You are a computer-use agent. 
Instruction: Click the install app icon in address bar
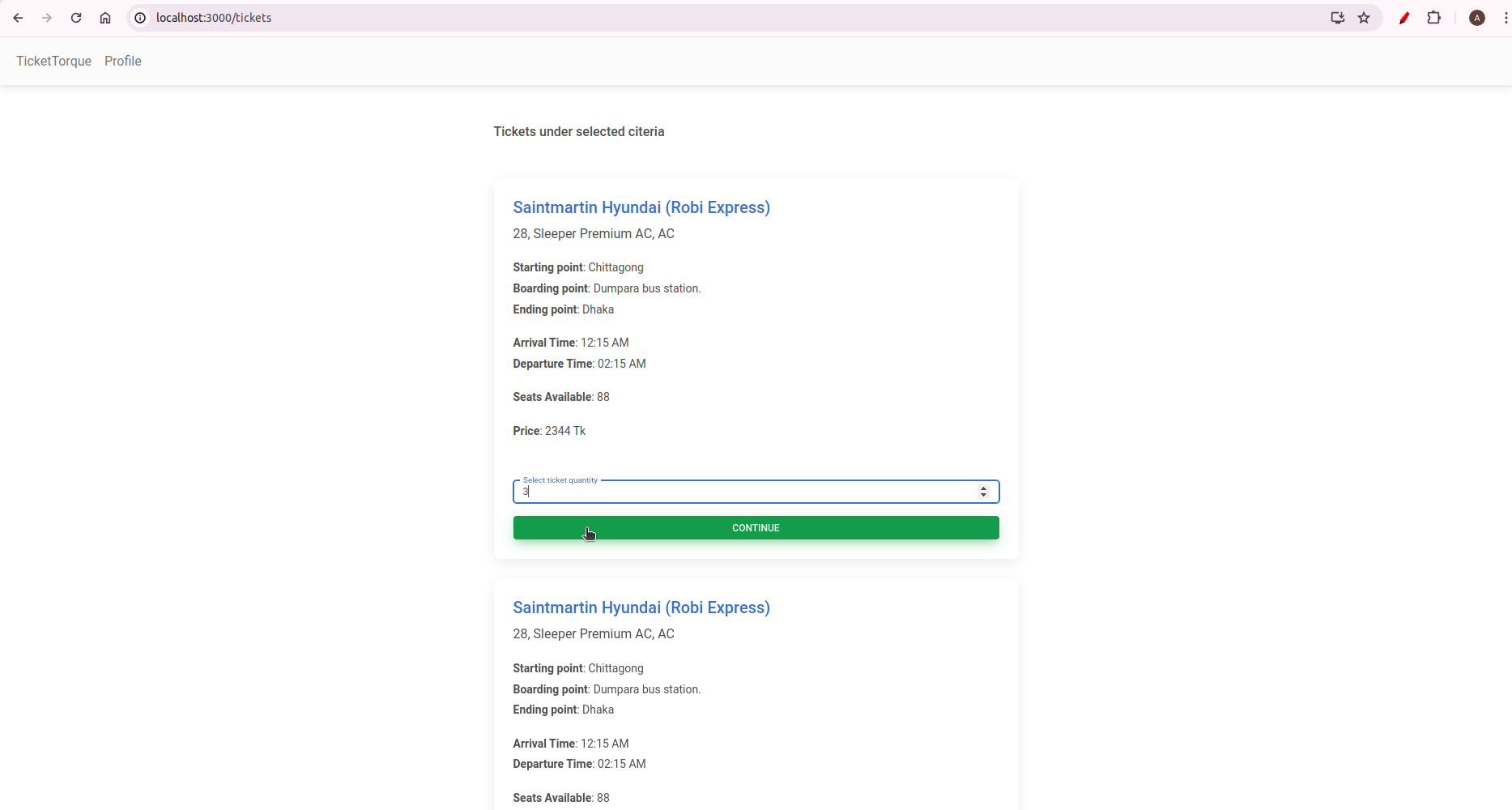(x=1338, y=18)
